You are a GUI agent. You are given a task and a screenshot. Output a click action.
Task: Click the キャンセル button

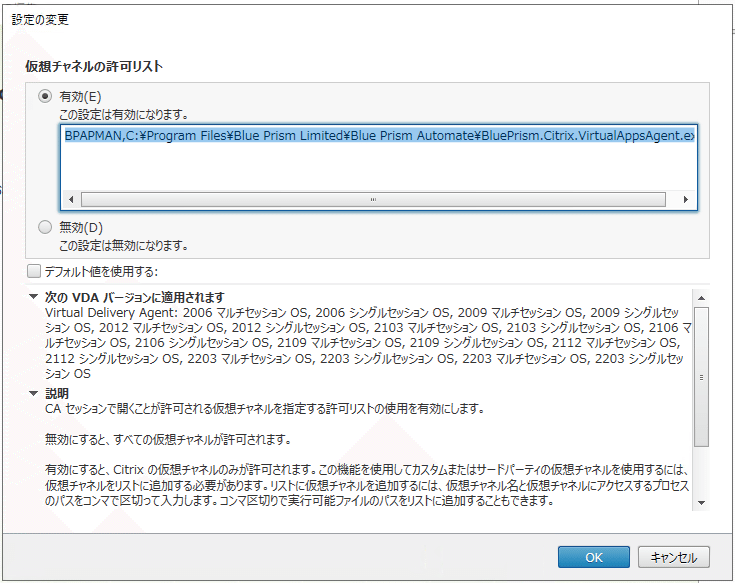point(674,557)
